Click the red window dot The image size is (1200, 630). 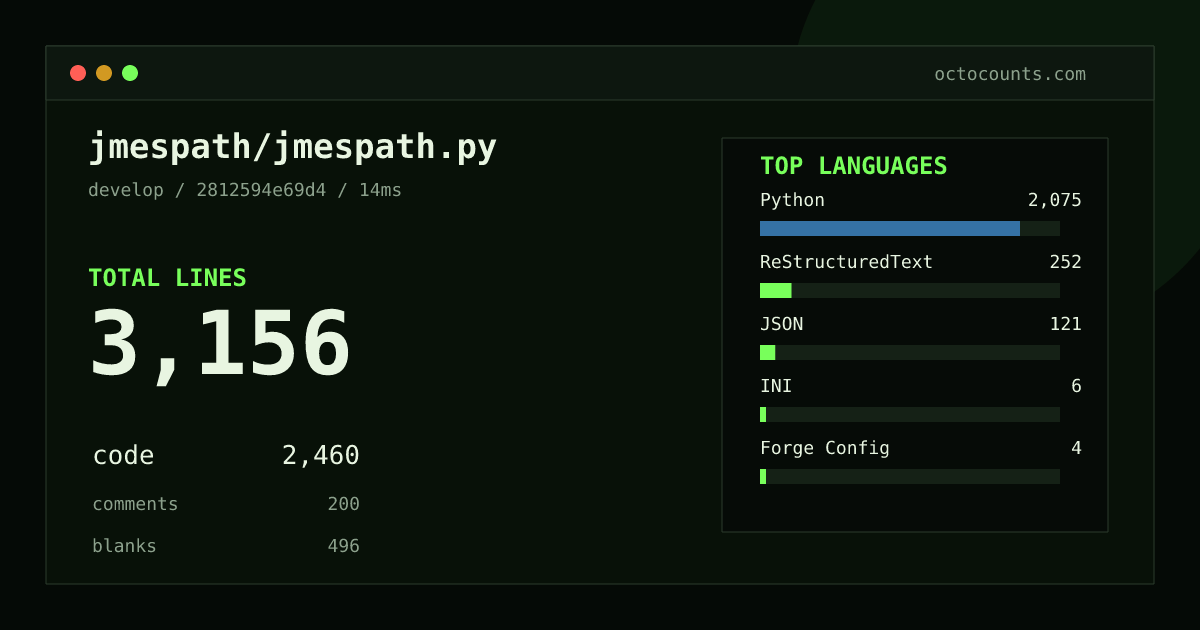[78, 73]
